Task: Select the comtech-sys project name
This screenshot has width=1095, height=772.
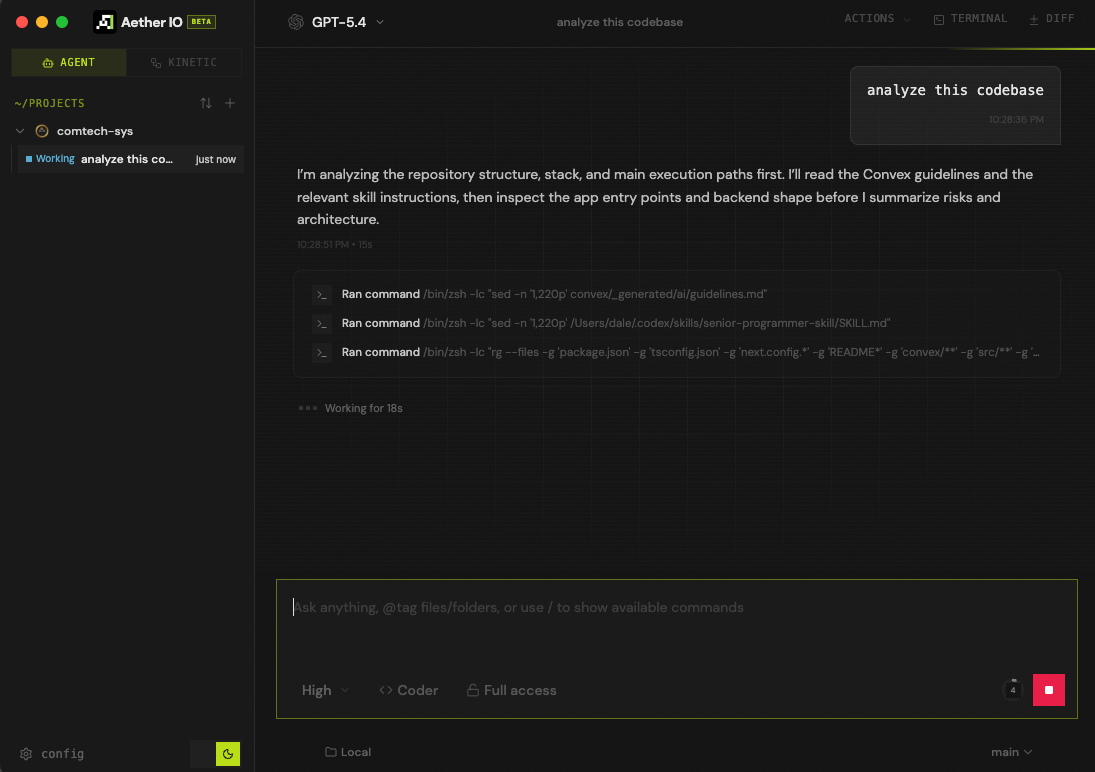Action: point(95,131)
